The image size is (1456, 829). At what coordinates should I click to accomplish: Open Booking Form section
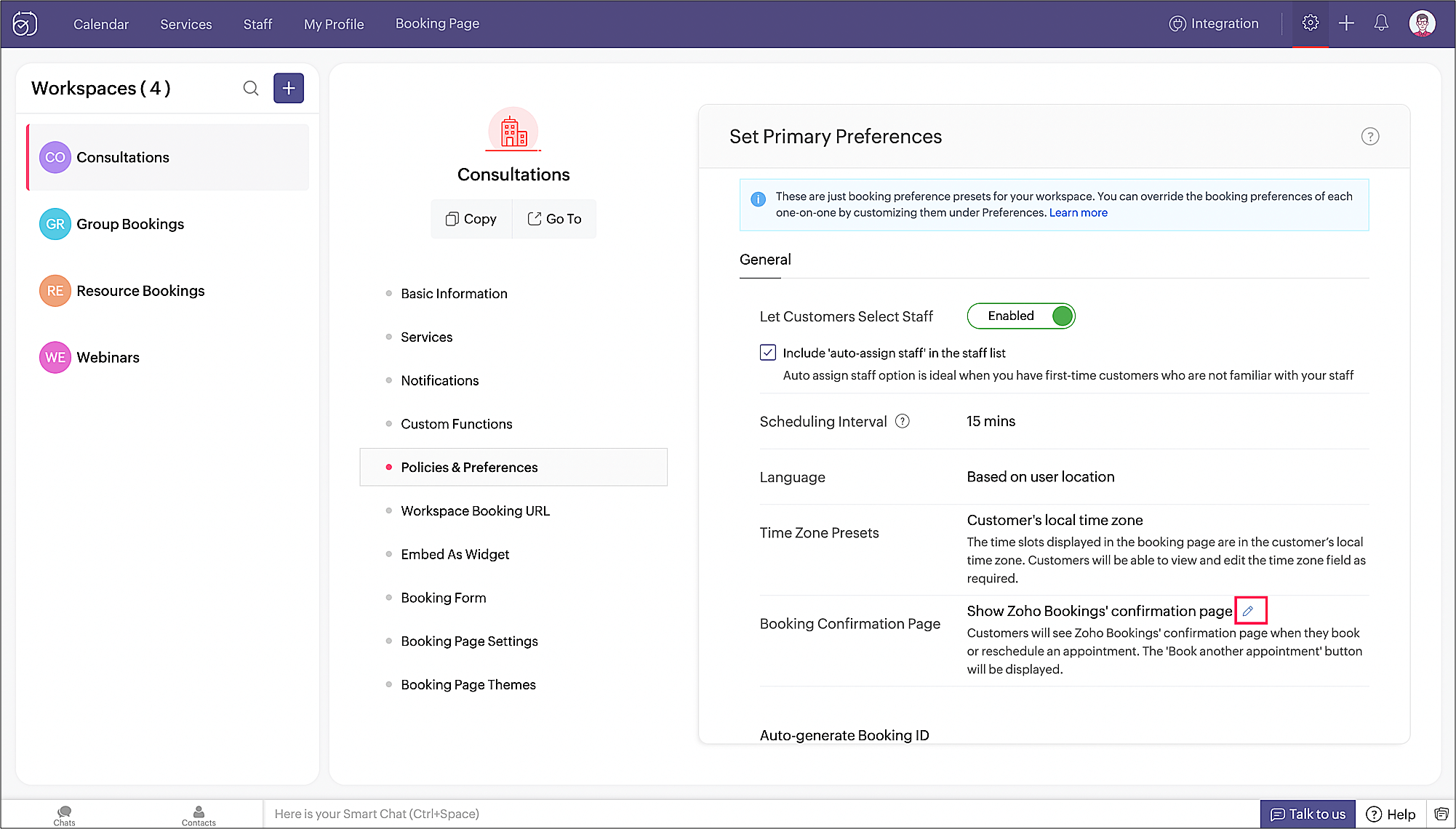(x=443, y=598)
